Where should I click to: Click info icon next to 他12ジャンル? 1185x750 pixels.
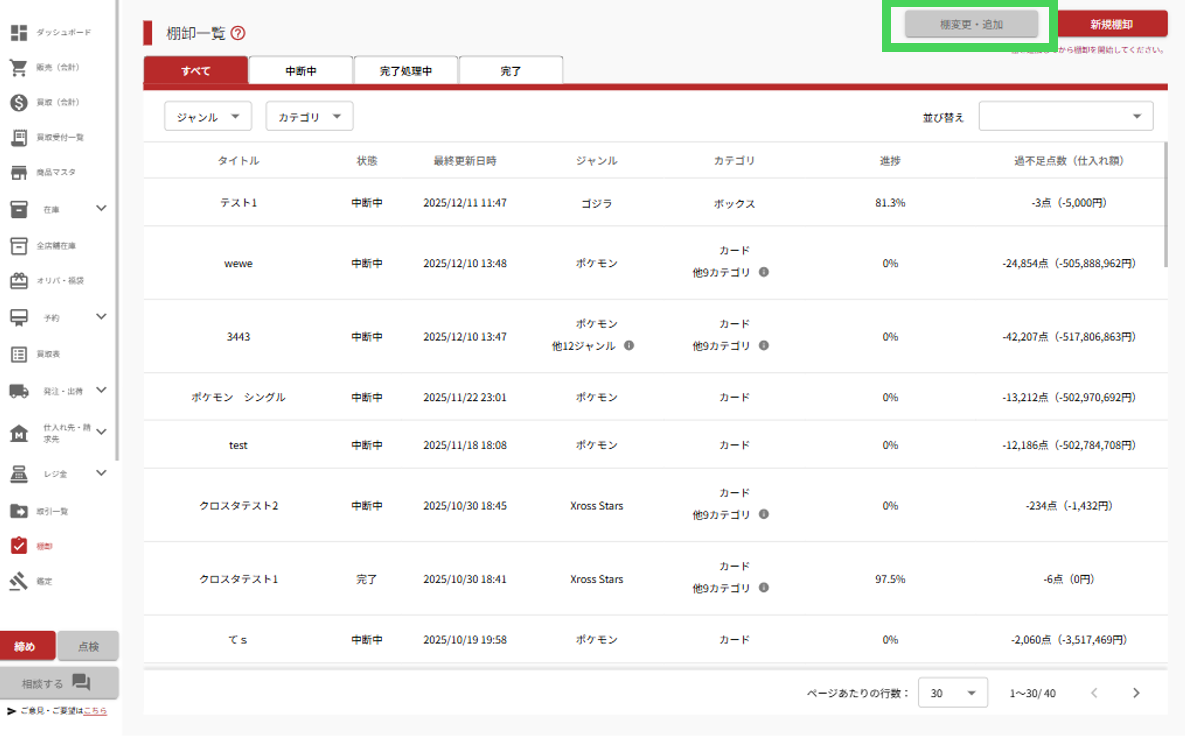point(629,346)
